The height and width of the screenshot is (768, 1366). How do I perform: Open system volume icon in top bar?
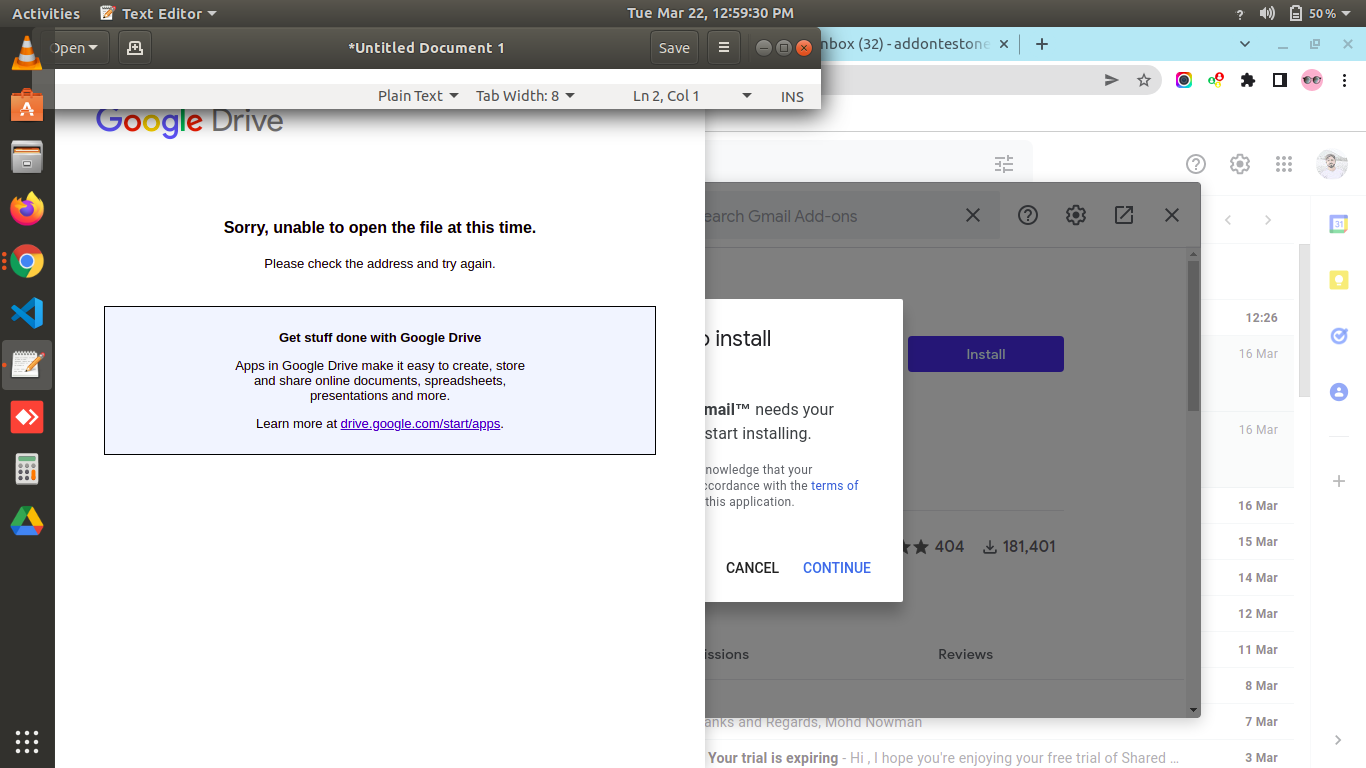point(1267,13)
